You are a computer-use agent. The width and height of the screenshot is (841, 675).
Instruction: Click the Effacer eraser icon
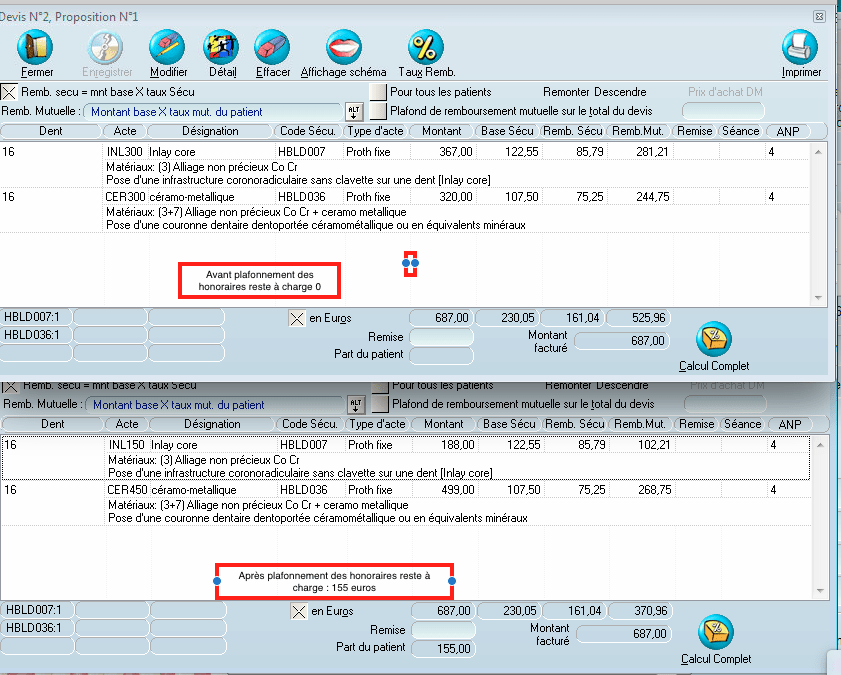point(272,48)
